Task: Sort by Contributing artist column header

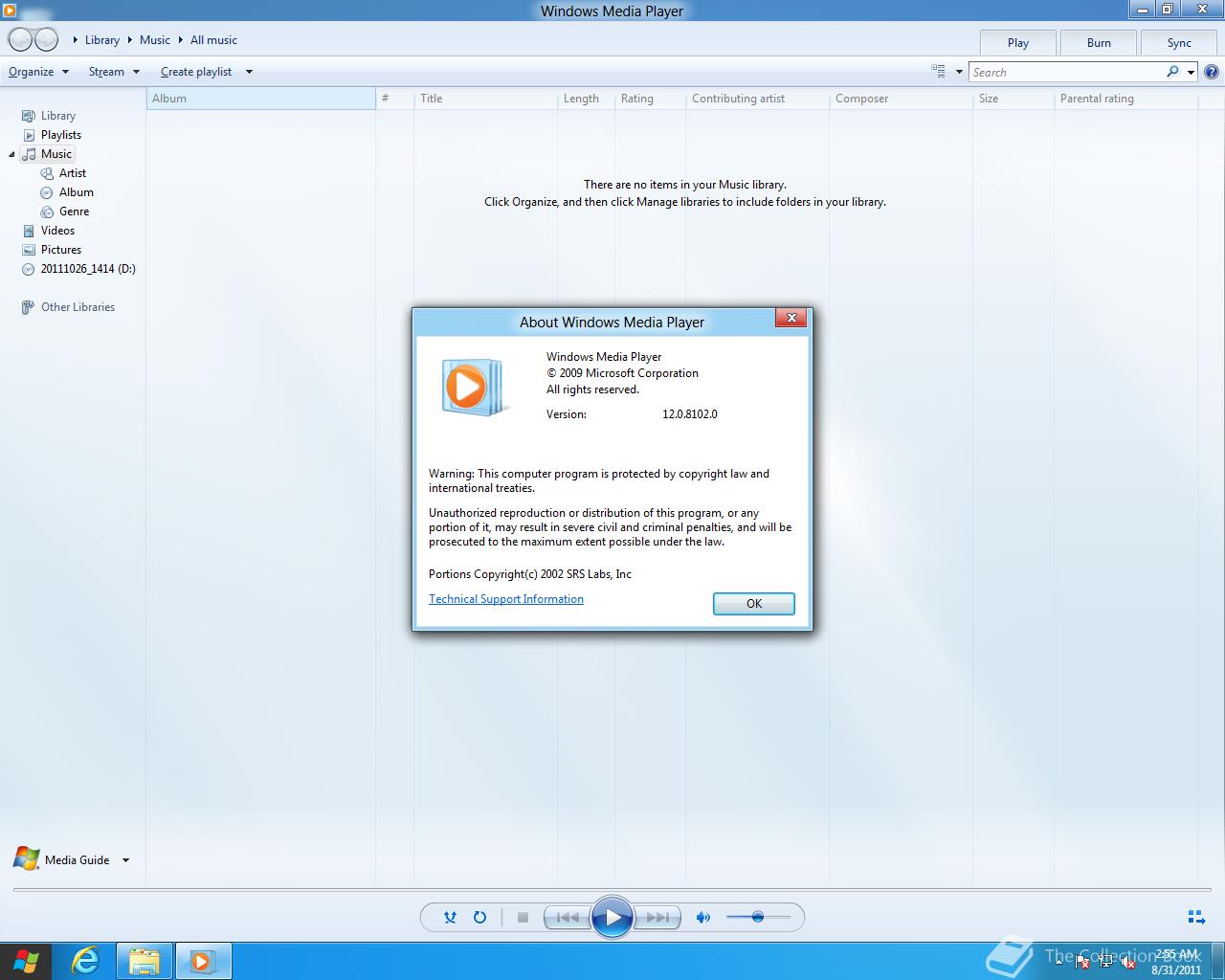Action: coord(757,99)
